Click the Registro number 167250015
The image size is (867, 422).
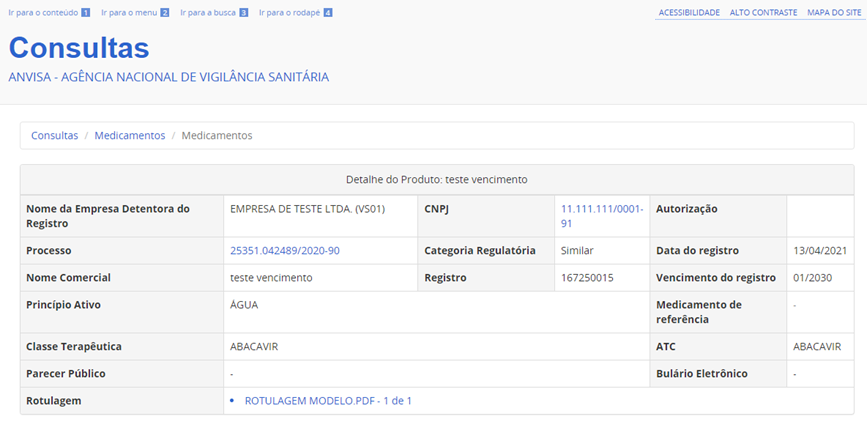[587, 277]
